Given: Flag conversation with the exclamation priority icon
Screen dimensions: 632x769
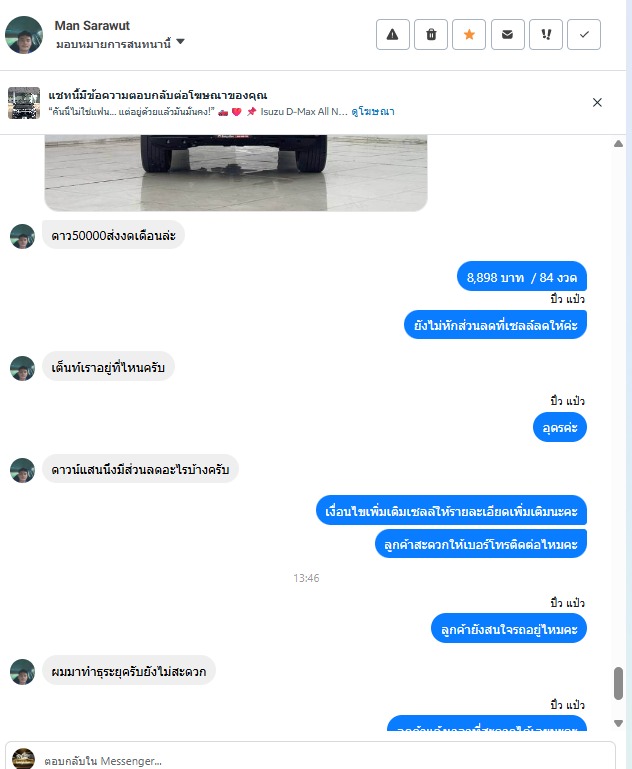Looking at the screenshot, I should [546, 34].
